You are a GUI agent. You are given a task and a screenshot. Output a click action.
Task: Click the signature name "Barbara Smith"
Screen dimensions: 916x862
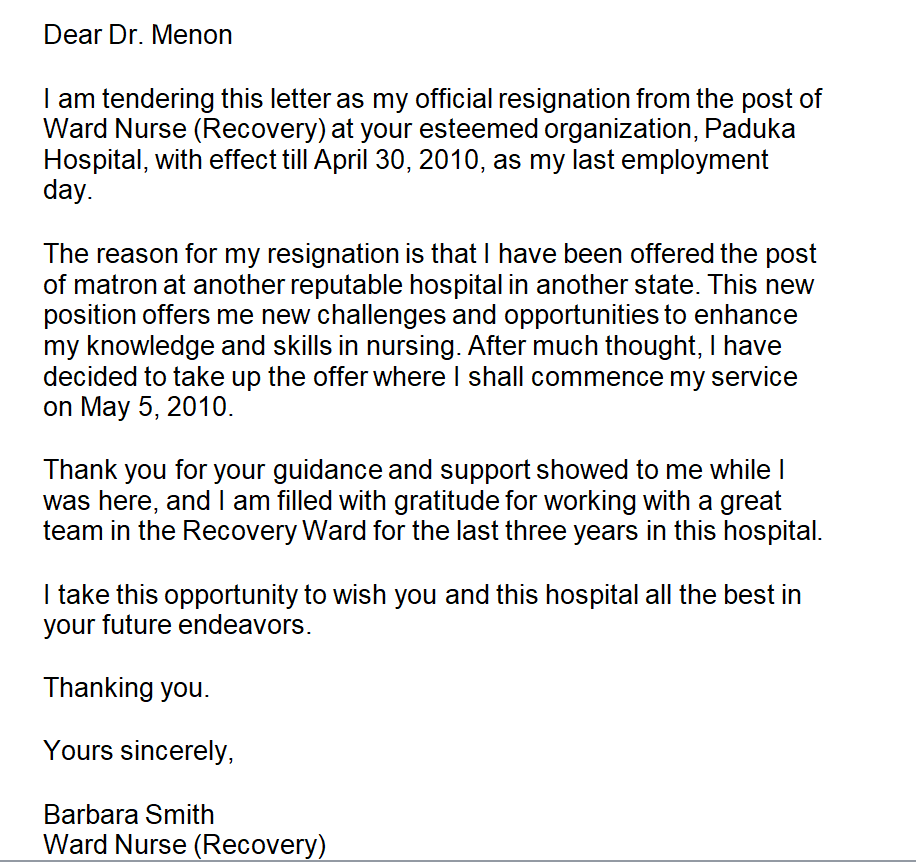(x=129, y=814)
